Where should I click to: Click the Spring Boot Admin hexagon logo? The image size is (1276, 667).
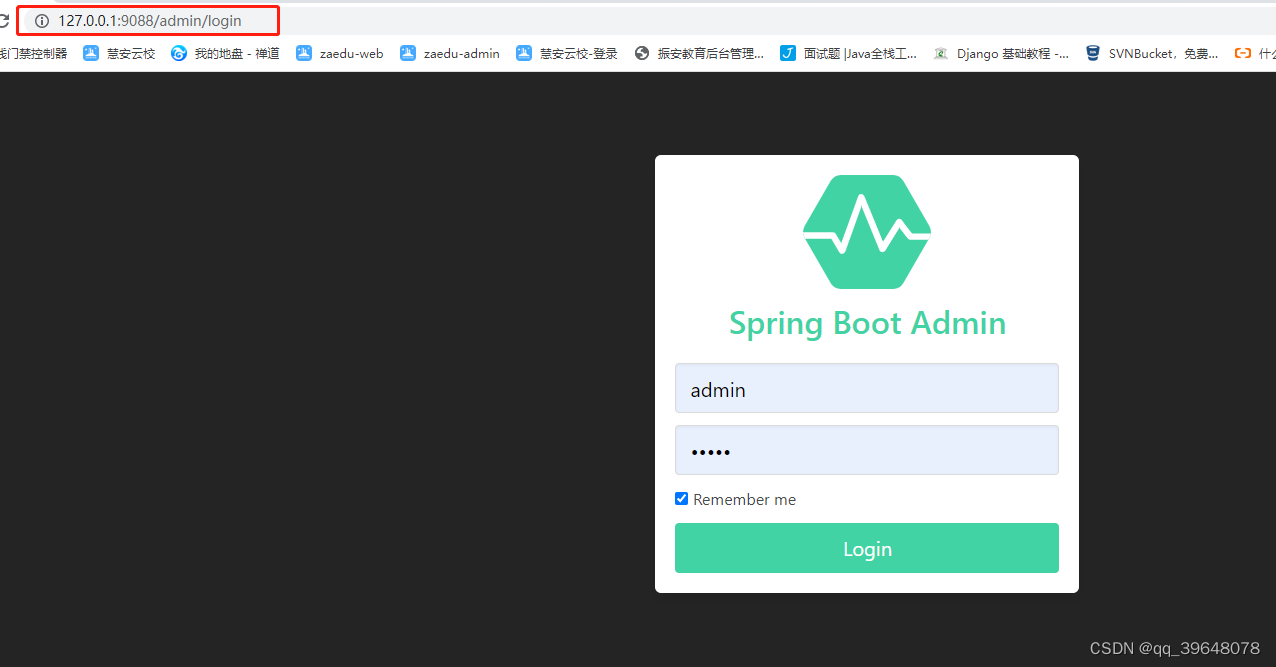pyautogui.click(x=867, y=232)
